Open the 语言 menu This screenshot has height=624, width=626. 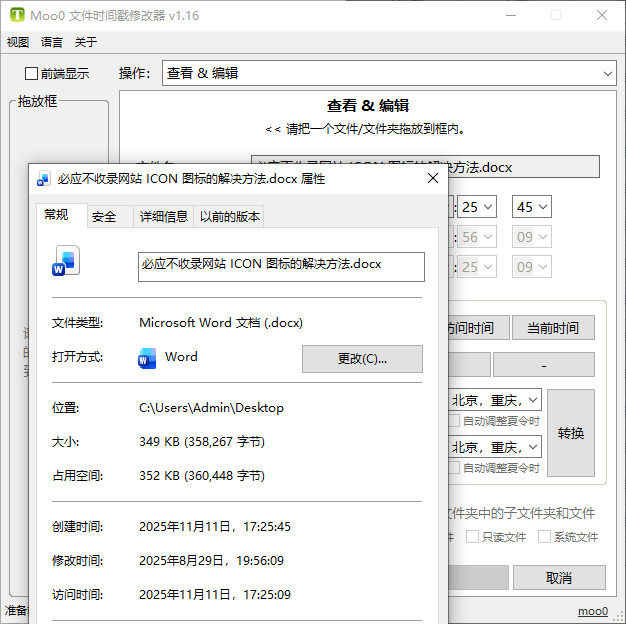click(52, 42)
